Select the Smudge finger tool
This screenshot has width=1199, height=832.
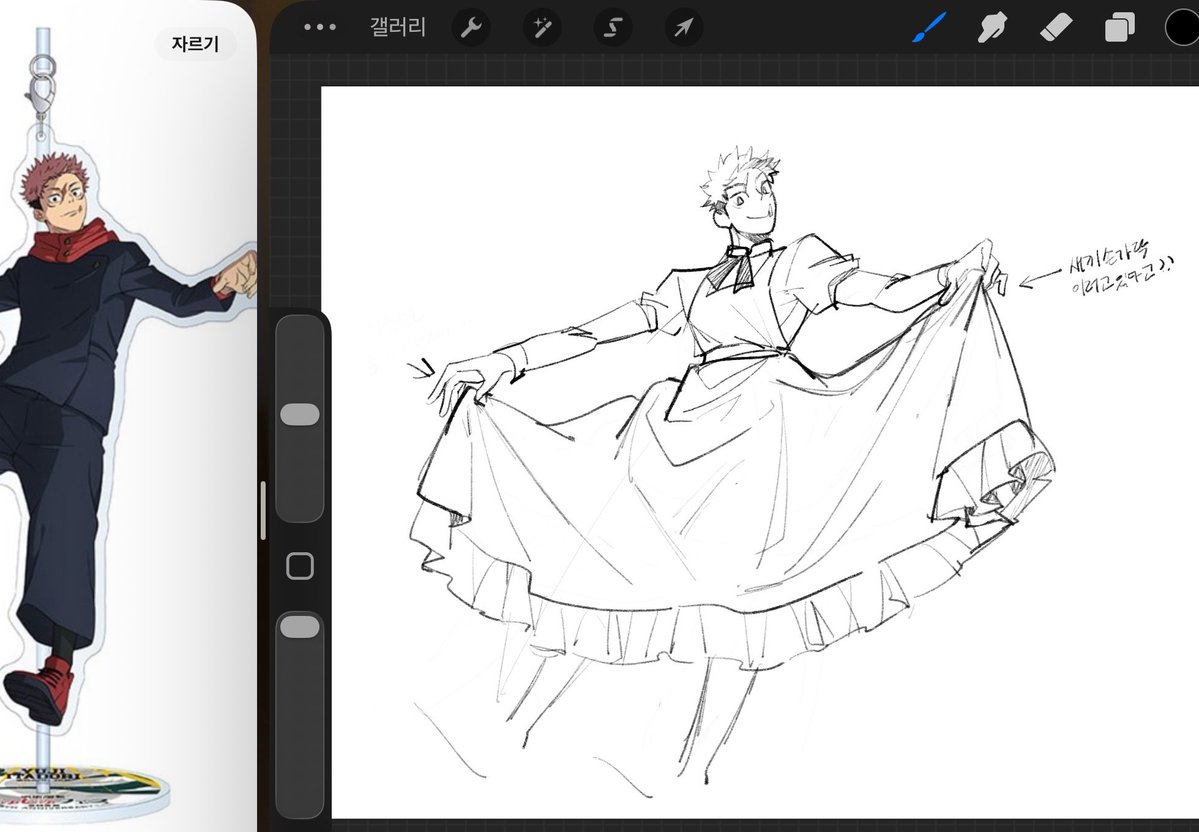coord(992,28)
